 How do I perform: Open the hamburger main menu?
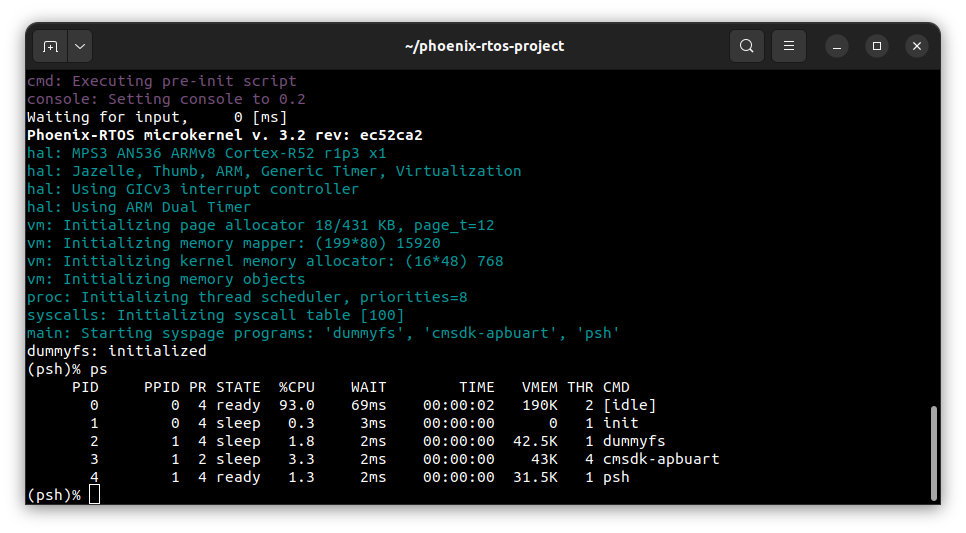click(x=789, y=46)
